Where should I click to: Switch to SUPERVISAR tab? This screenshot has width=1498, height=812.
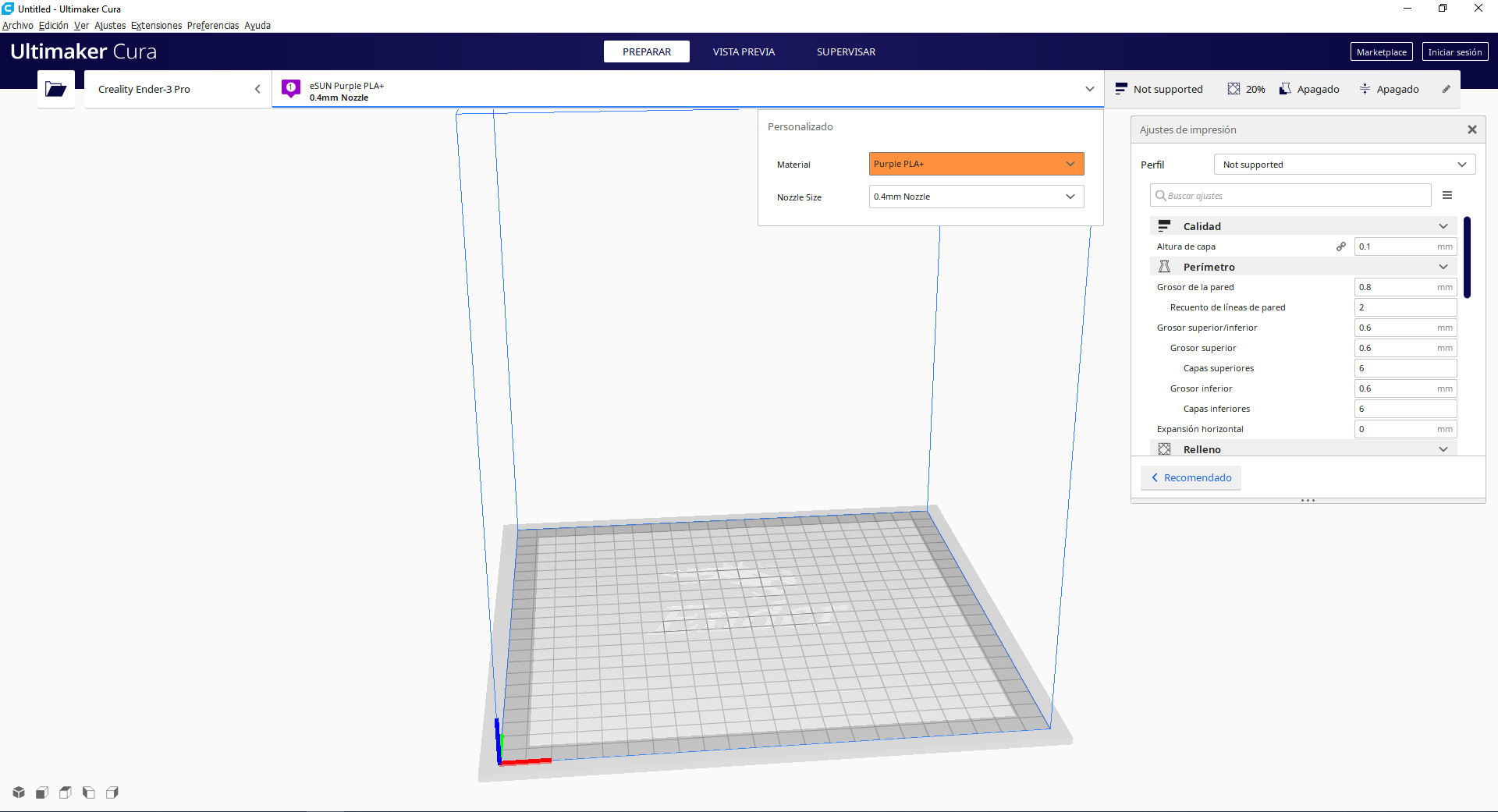point(846,51)
